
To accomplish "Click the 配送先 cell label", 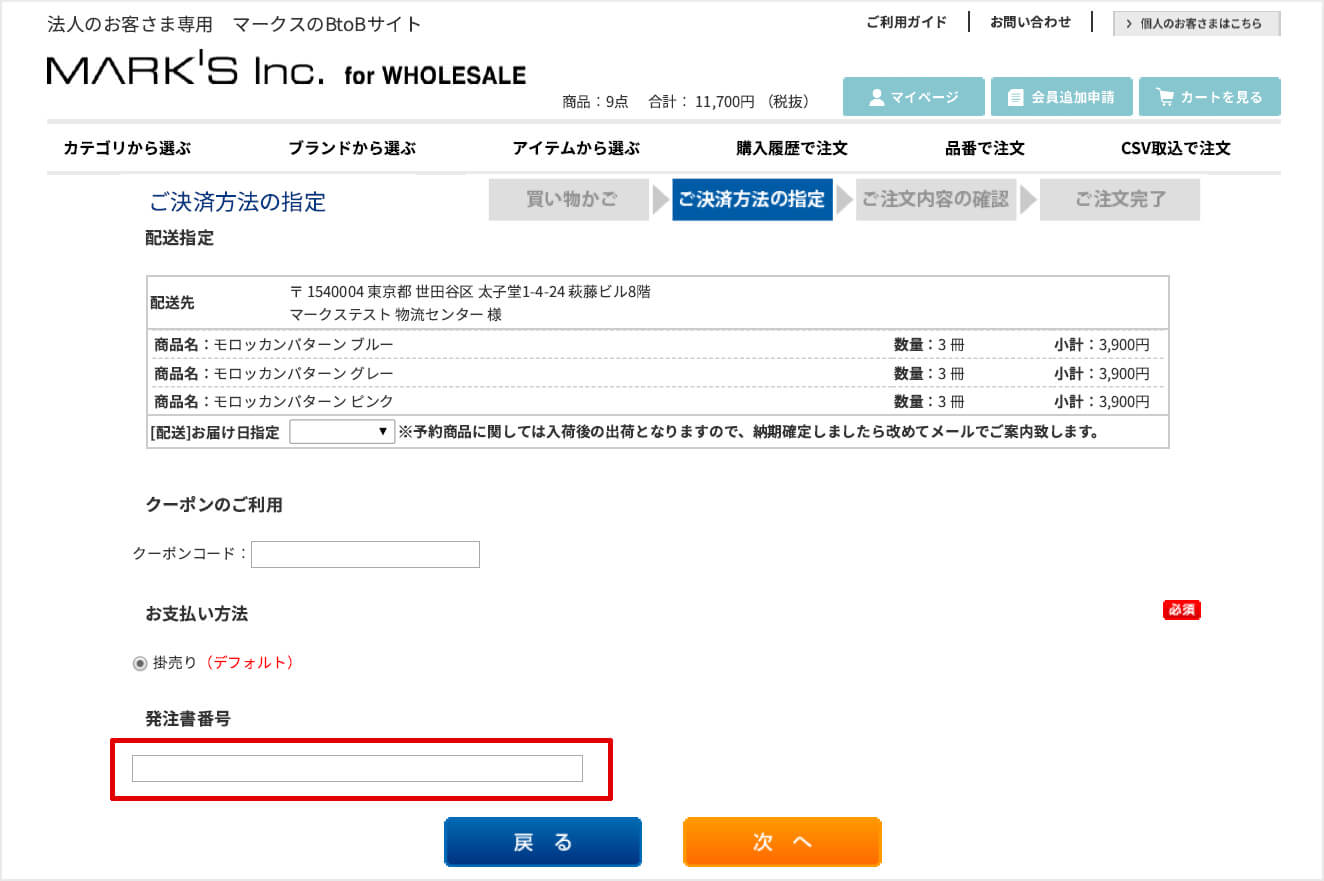I will point(172,302).
